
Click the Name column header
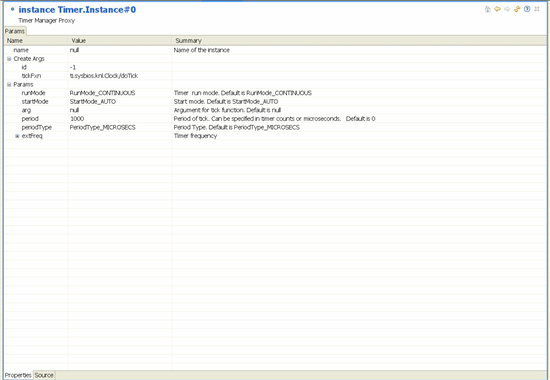pos(36,41)
